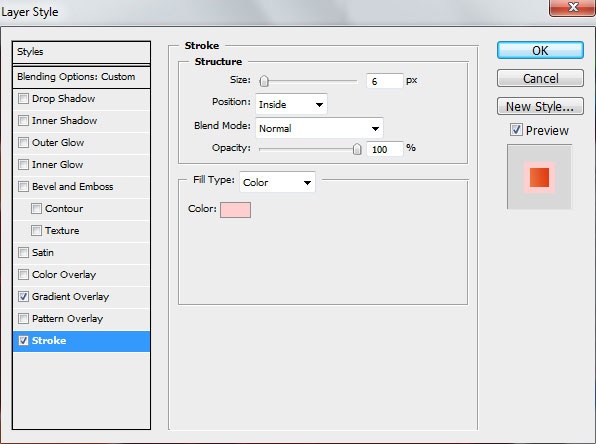Confirm with the OK button
Viewport: 596px width, 444px height.
540,51
